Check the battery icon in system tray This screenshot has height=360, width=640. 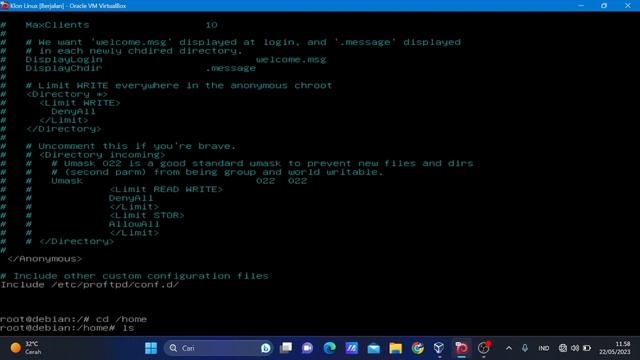coord(587,348)
